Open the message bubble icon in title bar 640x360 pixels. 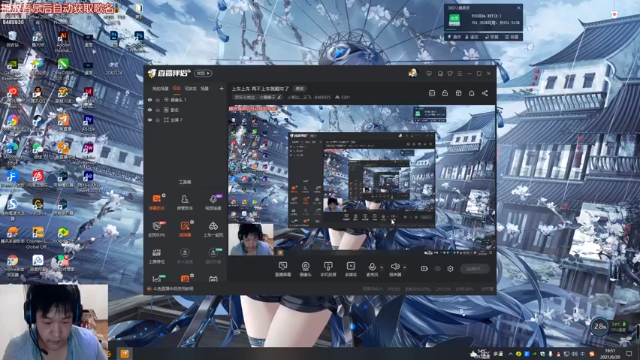[429, 73]
